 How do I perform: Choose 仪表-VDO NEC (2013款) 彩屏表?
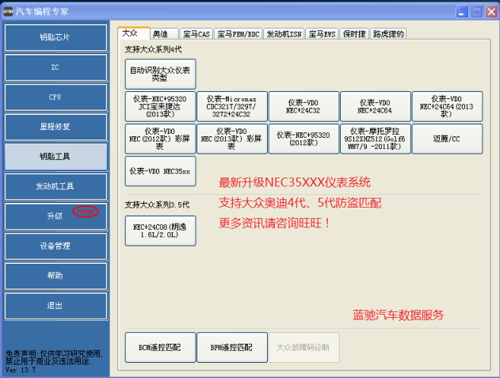pyautogui.click(x=232, y=139)
